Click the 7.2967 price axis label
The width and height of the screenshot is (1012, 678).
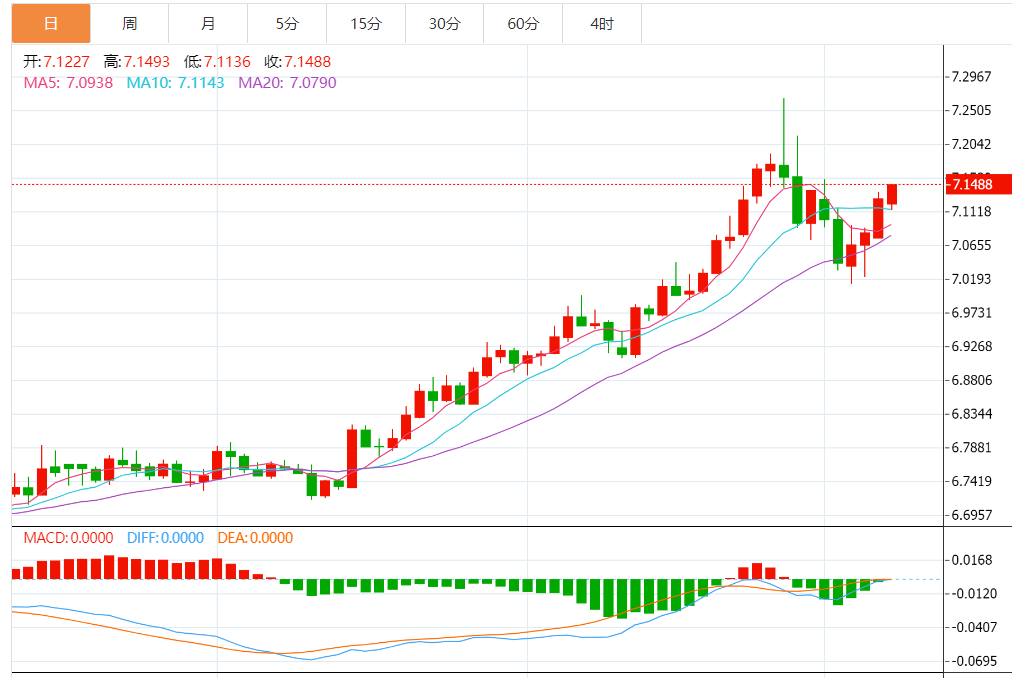[x=971, y=77]
